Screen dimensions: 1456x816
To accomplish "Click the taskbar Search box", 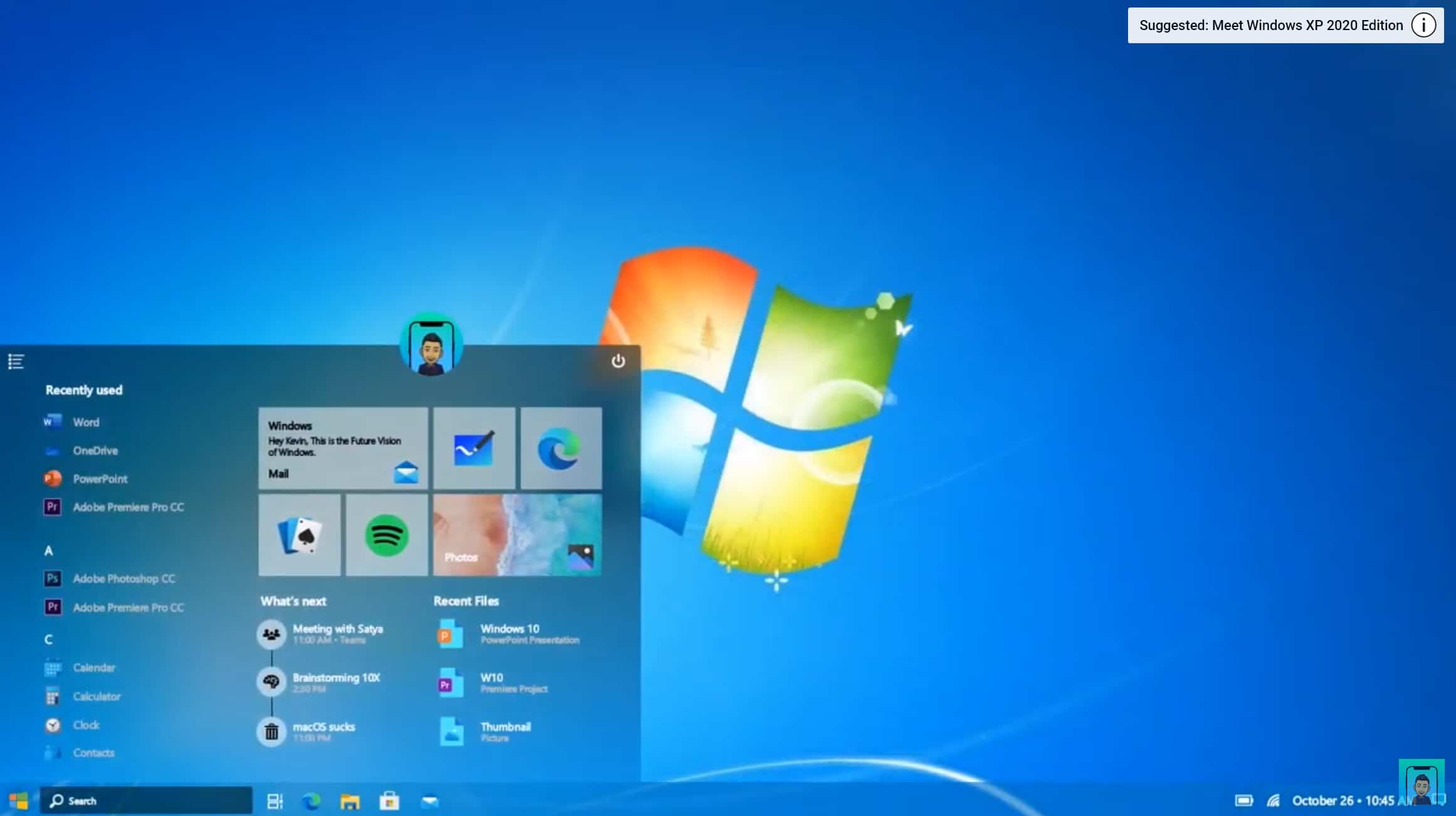I will click(x=146, y=800).
